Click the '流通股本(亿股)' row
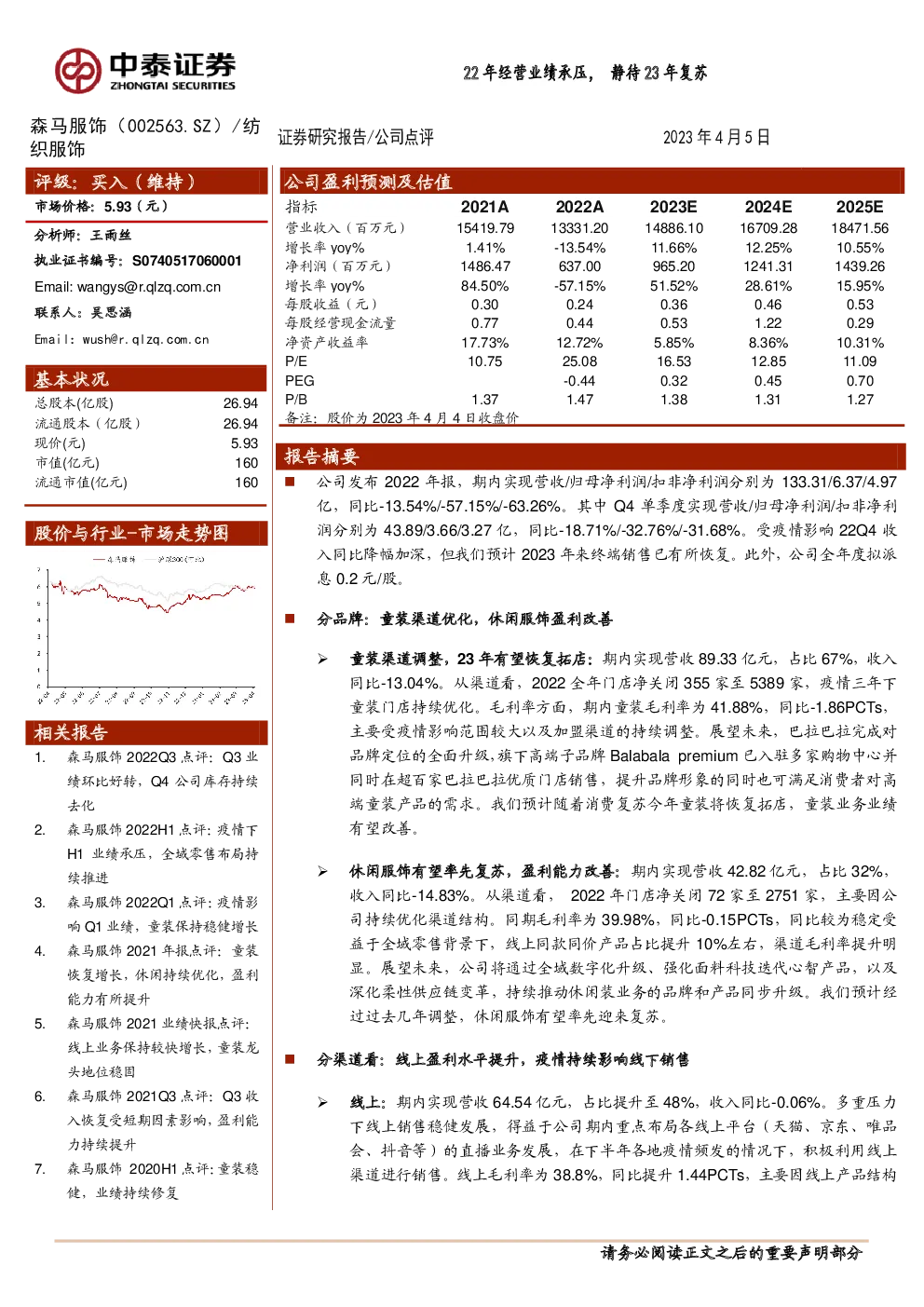Image resolution: width=924 pixels, height=1307 pixels. tap(146, 424)
